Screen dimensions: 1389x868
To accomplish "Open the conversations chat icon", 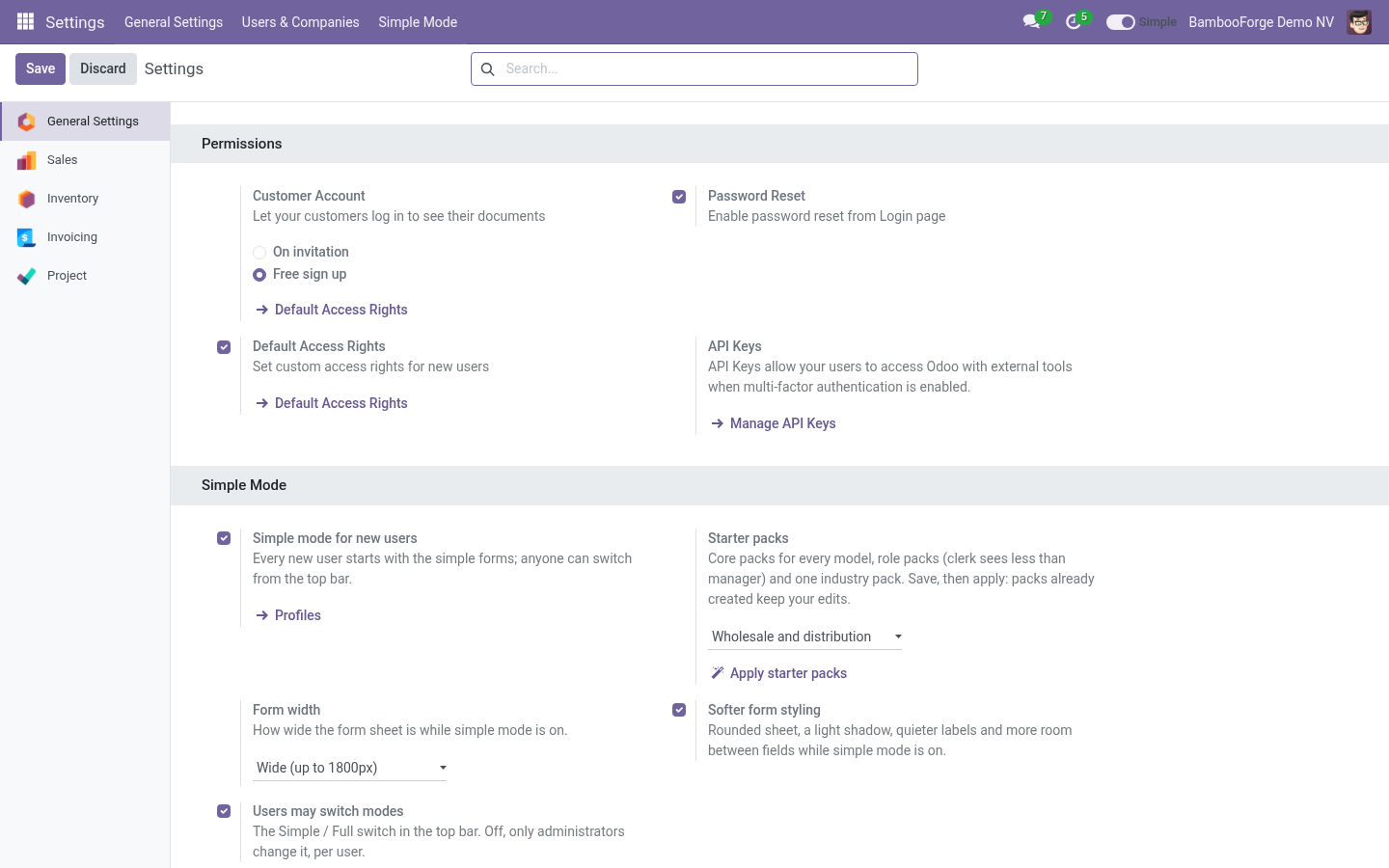I will [x=1031, y=21].
